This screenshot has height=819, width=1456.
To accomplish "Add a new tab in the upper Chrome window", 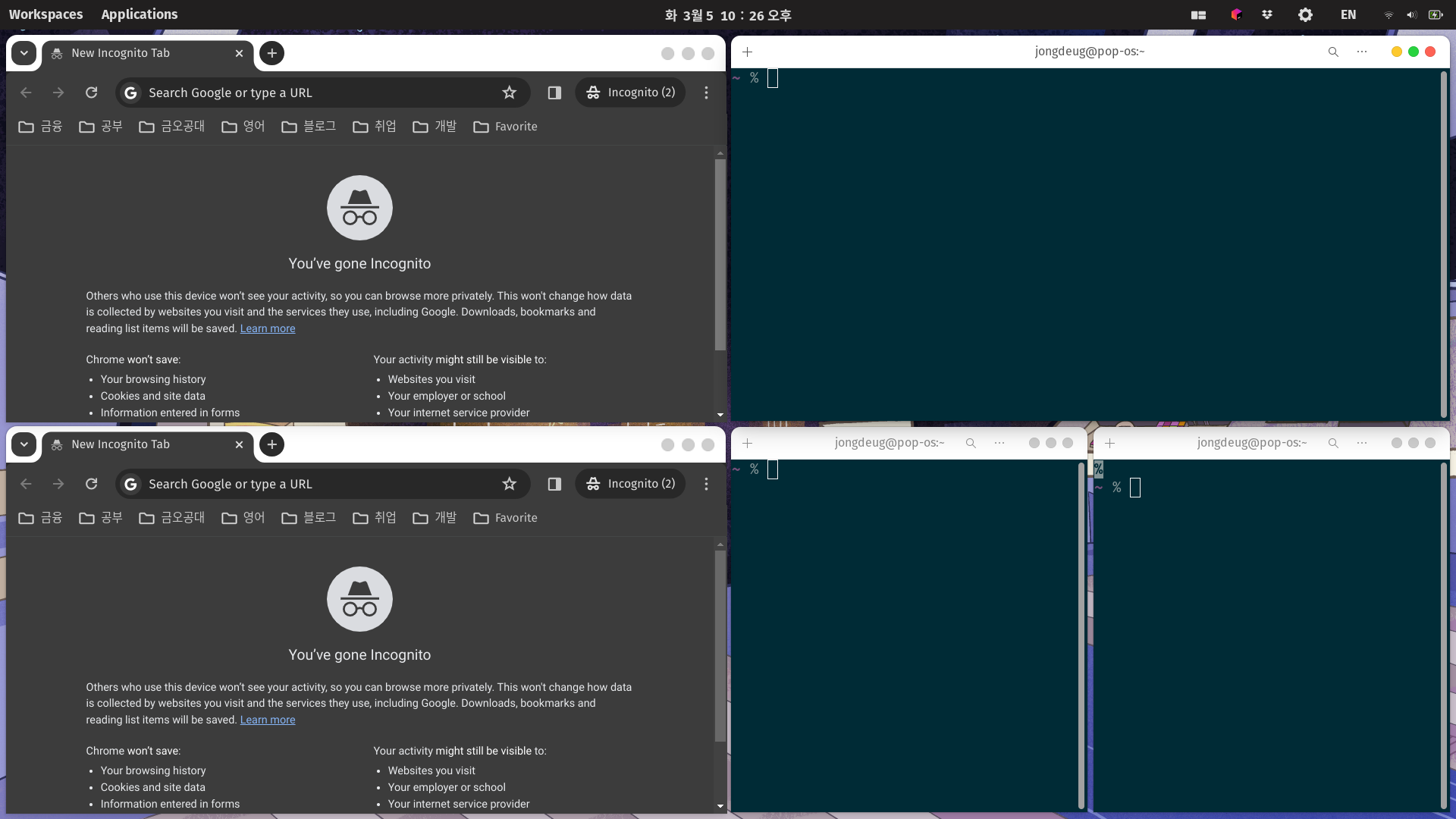I will tap(272, 53).
